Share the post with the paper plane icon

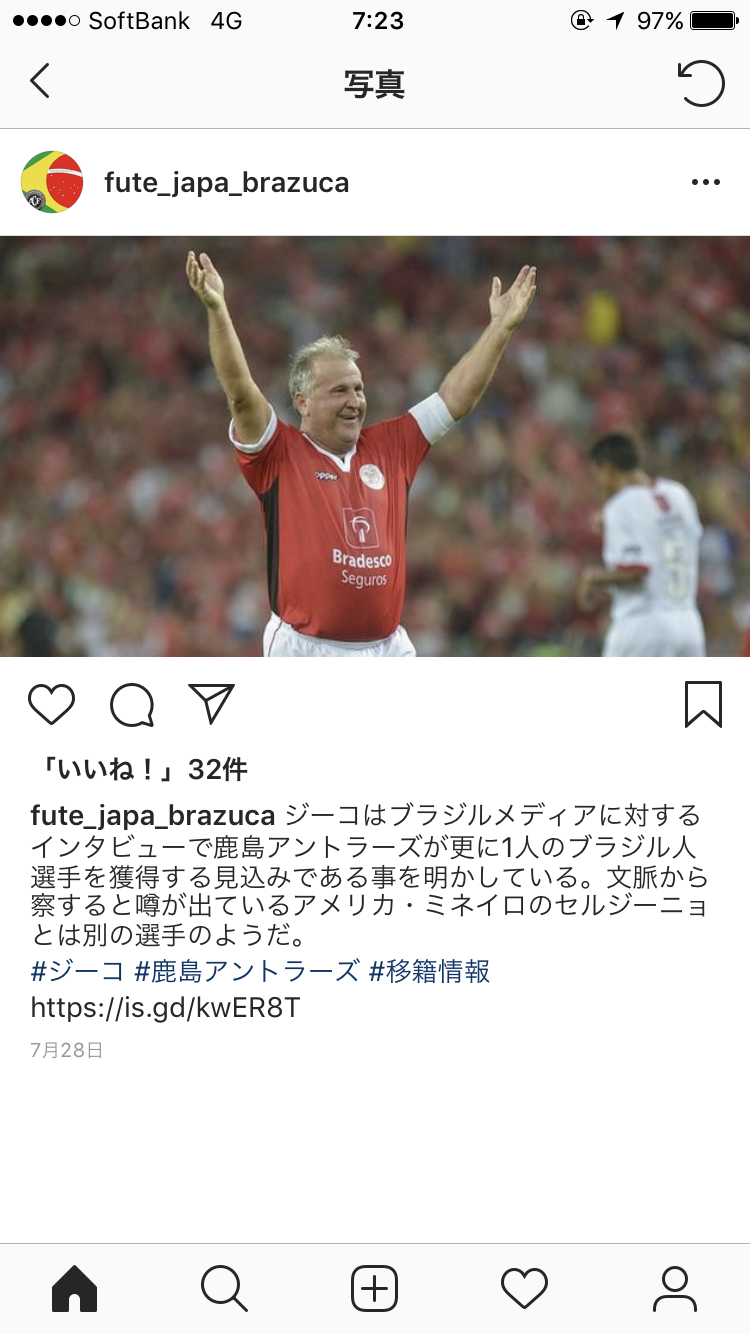pyautogui.click(x=211, y=704)
